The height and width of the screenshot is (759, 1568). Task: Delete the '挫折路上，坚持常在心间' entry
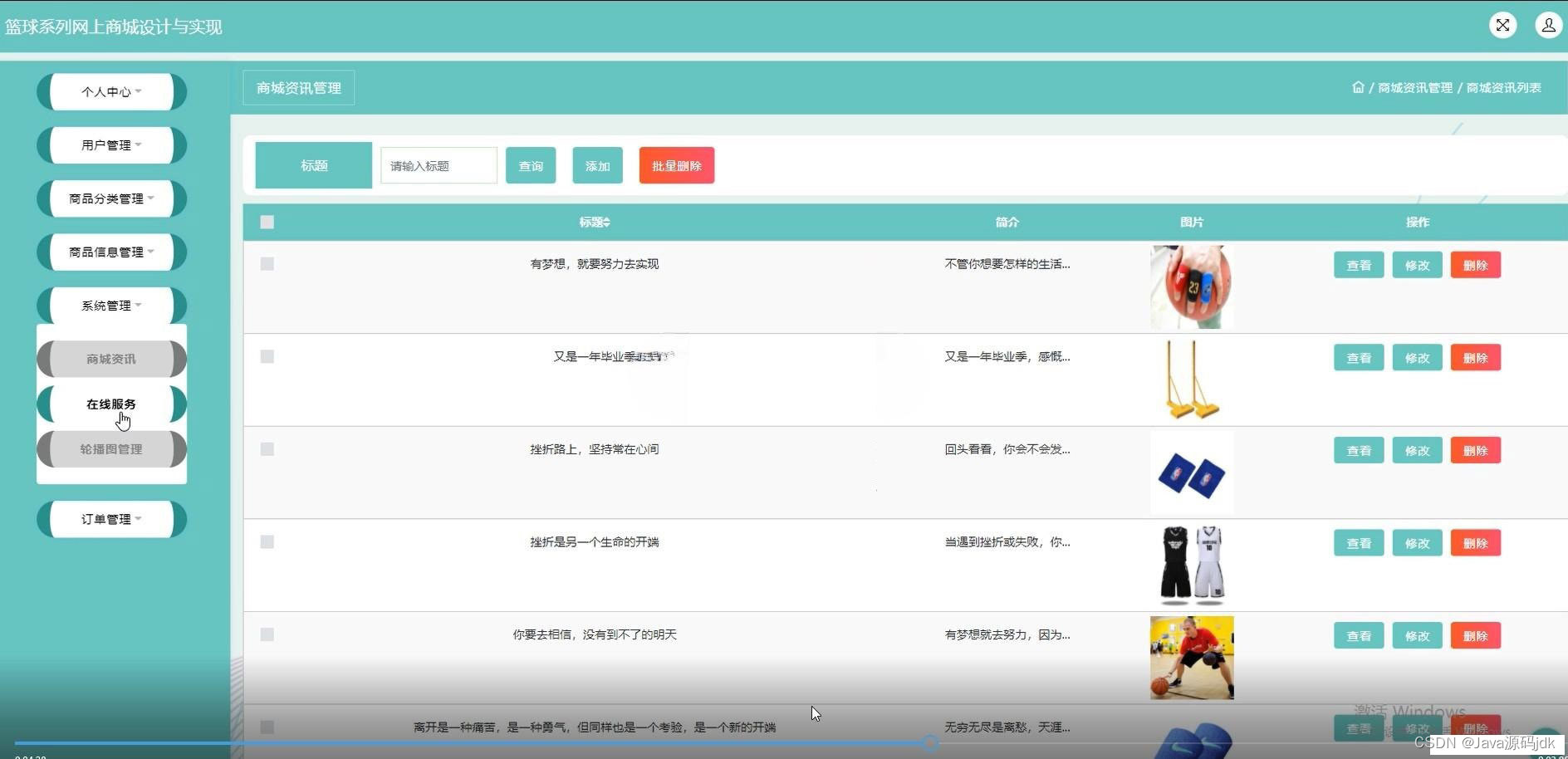click(x=1475, y=450)
